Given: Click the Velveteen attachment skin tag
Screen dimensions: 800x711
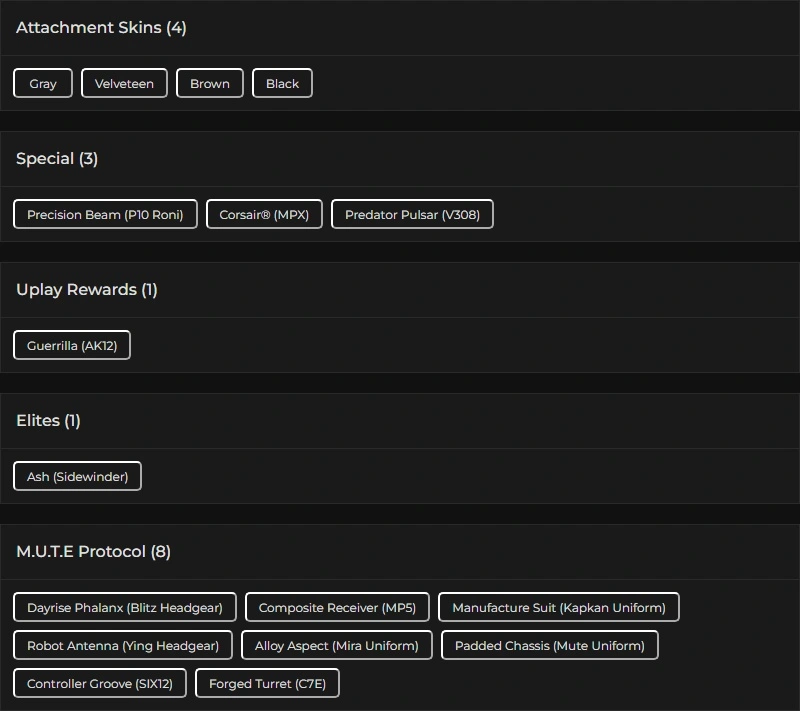Looking at the screenshot, I should pos(124,83).
